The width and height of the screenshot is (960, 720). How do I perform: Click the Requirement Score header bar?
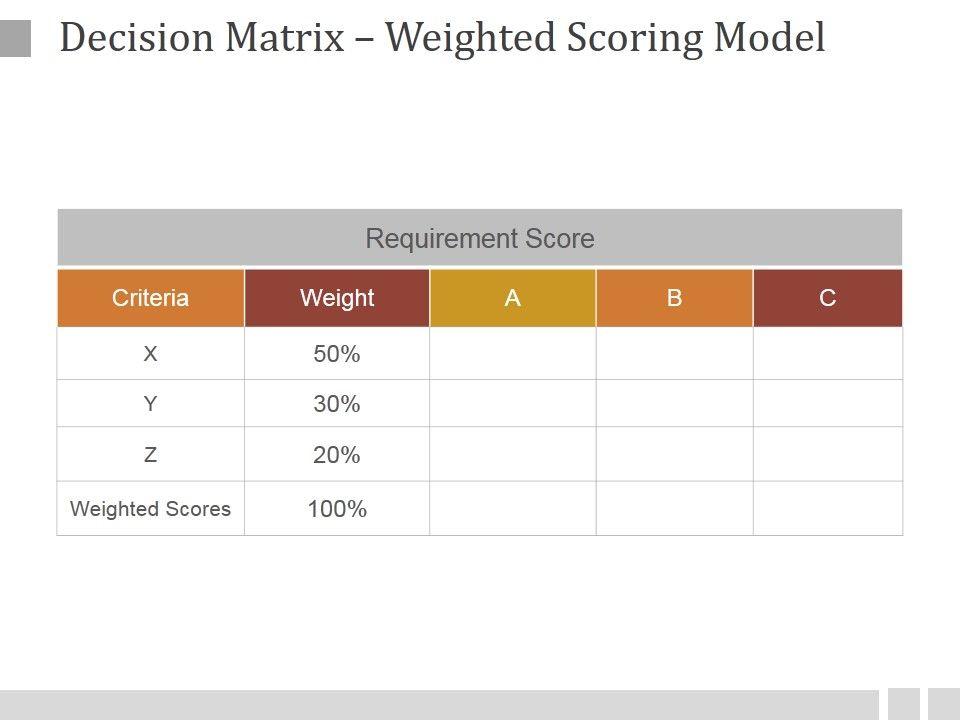(x=480, y=238)
